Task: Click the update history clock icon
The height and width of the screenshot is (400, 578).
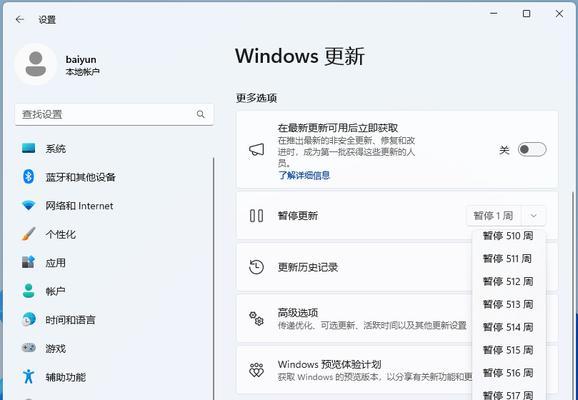Action: click(256, 267)
